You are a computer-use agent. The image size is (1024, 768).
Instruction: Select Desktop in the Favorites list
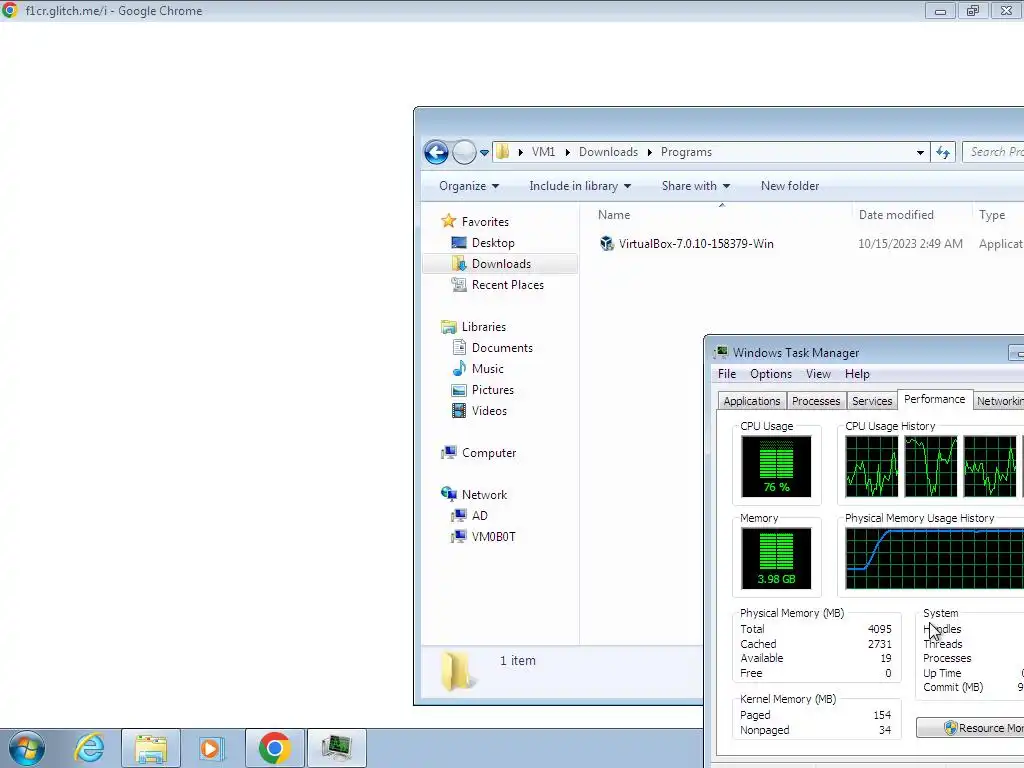tap(493, 243)
